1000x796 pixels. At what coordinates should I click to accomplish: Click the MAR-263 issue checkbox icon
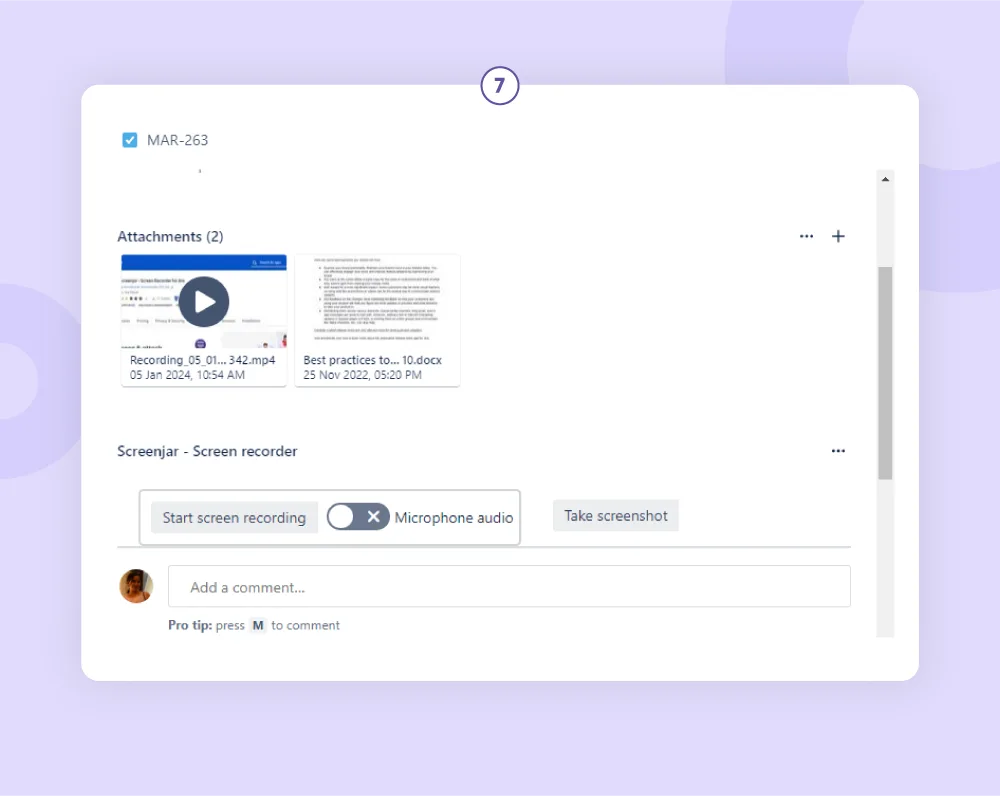coord(129,140)
